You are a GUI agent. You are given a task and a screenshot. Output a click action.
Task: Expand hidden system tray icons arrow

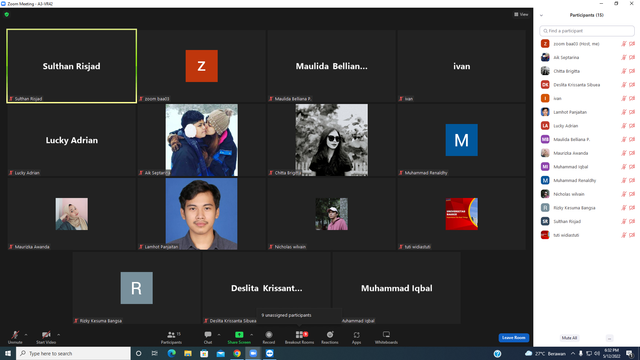point(573,353)
